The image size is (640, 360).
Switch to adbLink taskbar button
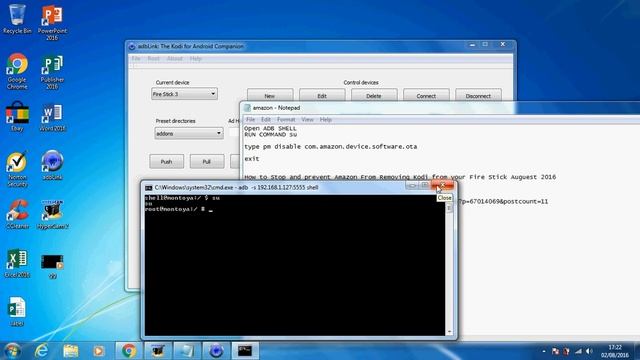click(x=216, y=351)
